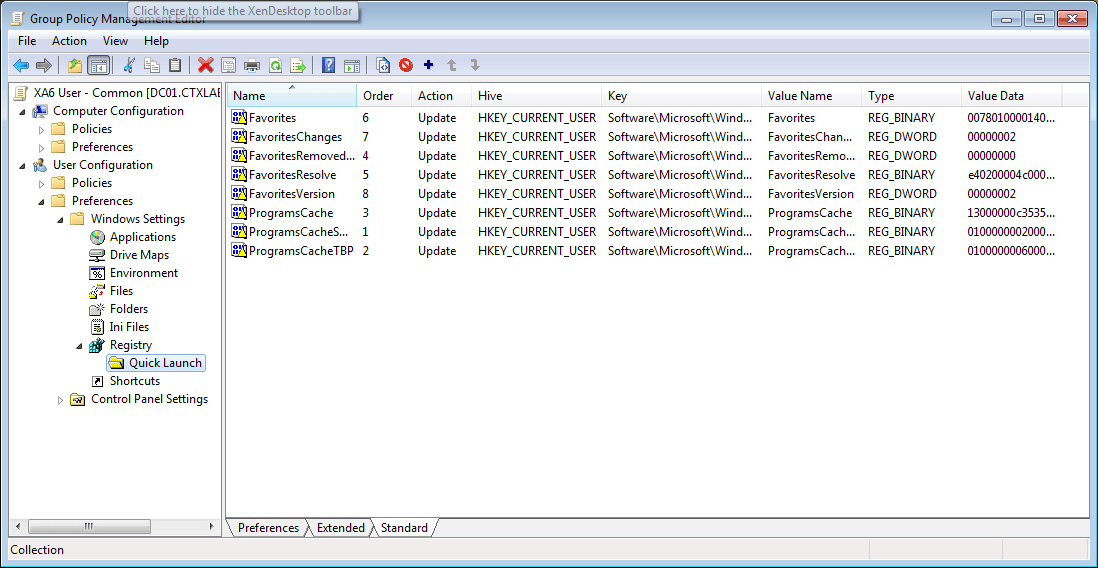The height and width of the screenshot is (568, 1098).
Task: Sort list by the Name column header
Action: [291, 96]
